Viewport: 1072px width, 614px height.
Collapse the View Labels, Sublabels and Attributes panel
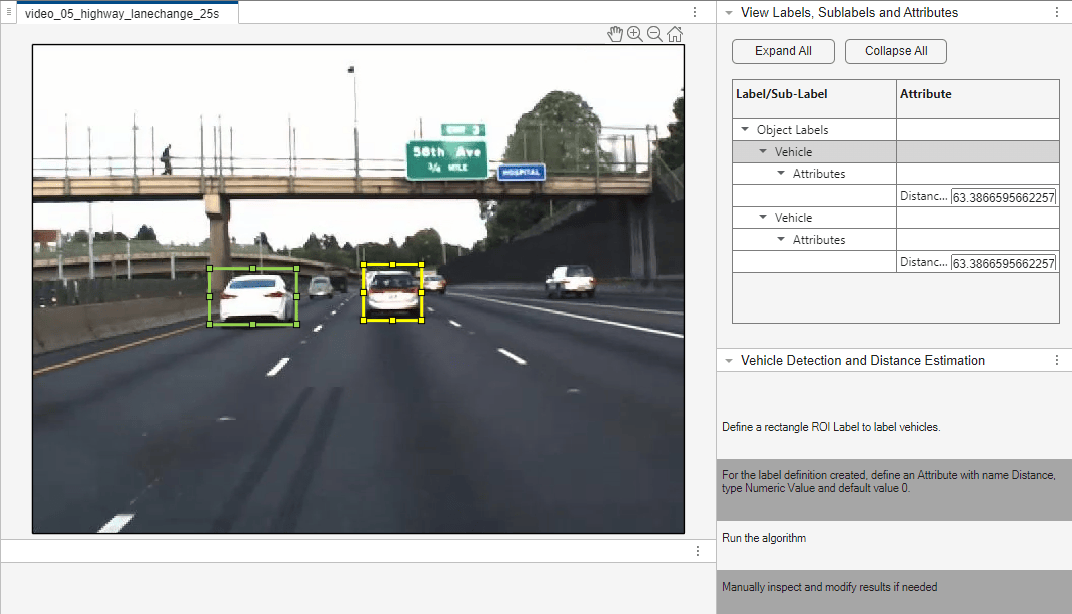pyautogui.click(x=729, y=13)
